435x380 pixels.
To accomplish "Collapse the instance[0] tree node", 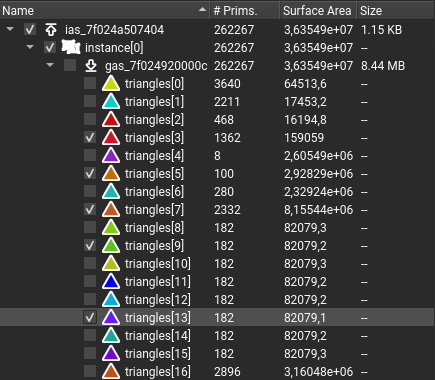I will (30, 47).
